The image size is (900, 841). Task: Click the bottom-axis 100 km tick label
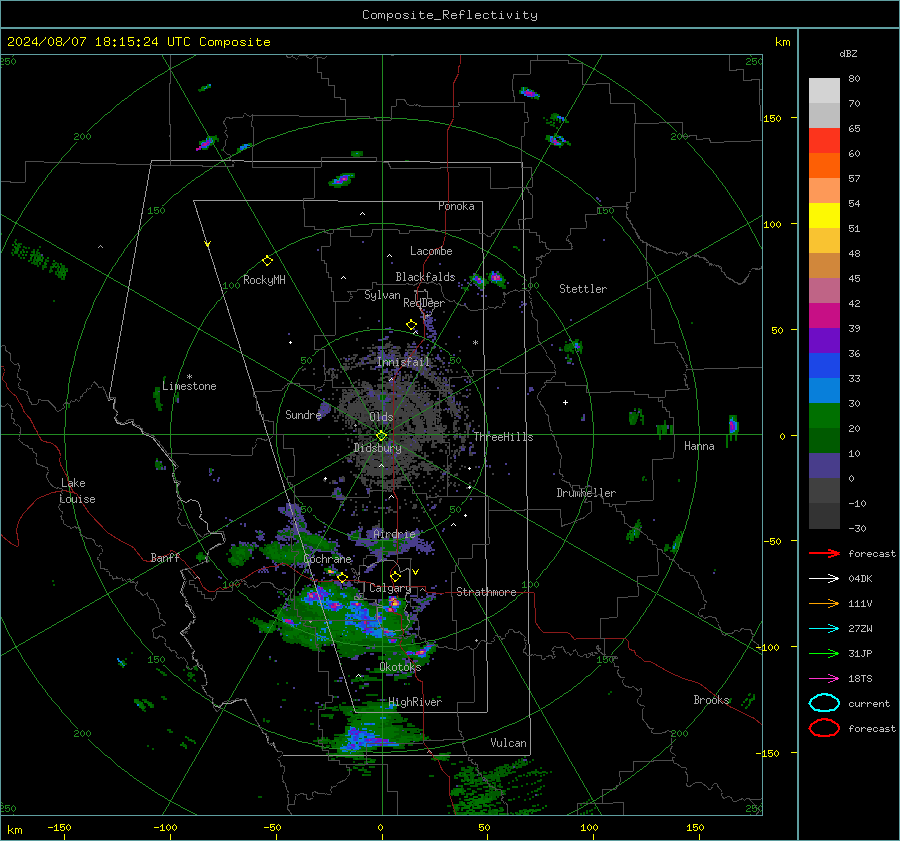point(589,827)
